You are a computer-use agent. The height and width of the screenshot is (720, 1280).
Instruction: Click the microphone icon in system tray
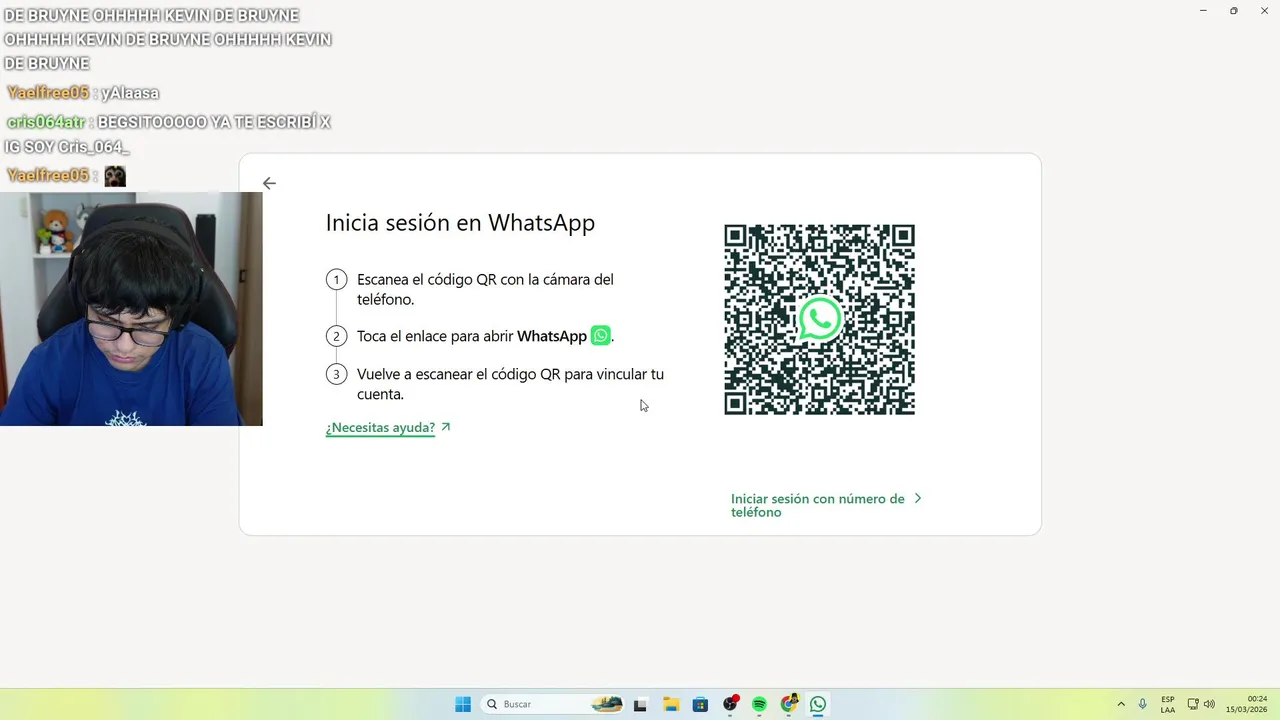coord(1142,704)
